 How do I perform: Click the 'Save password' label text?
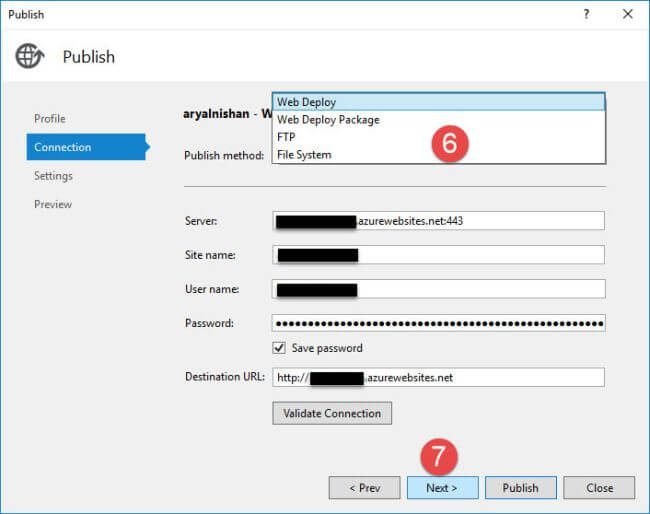pyautogui.click(x=327, y=348)
